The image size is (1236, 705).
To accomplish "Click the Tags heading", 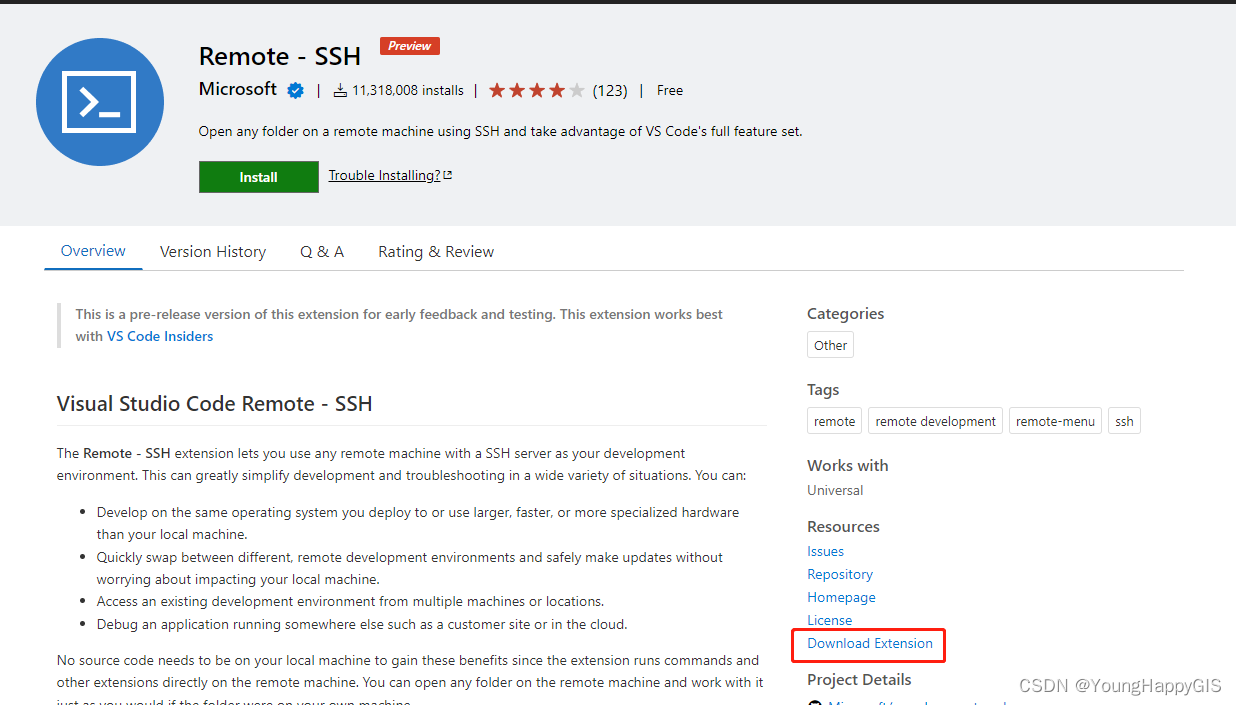I will click(823, 390).
